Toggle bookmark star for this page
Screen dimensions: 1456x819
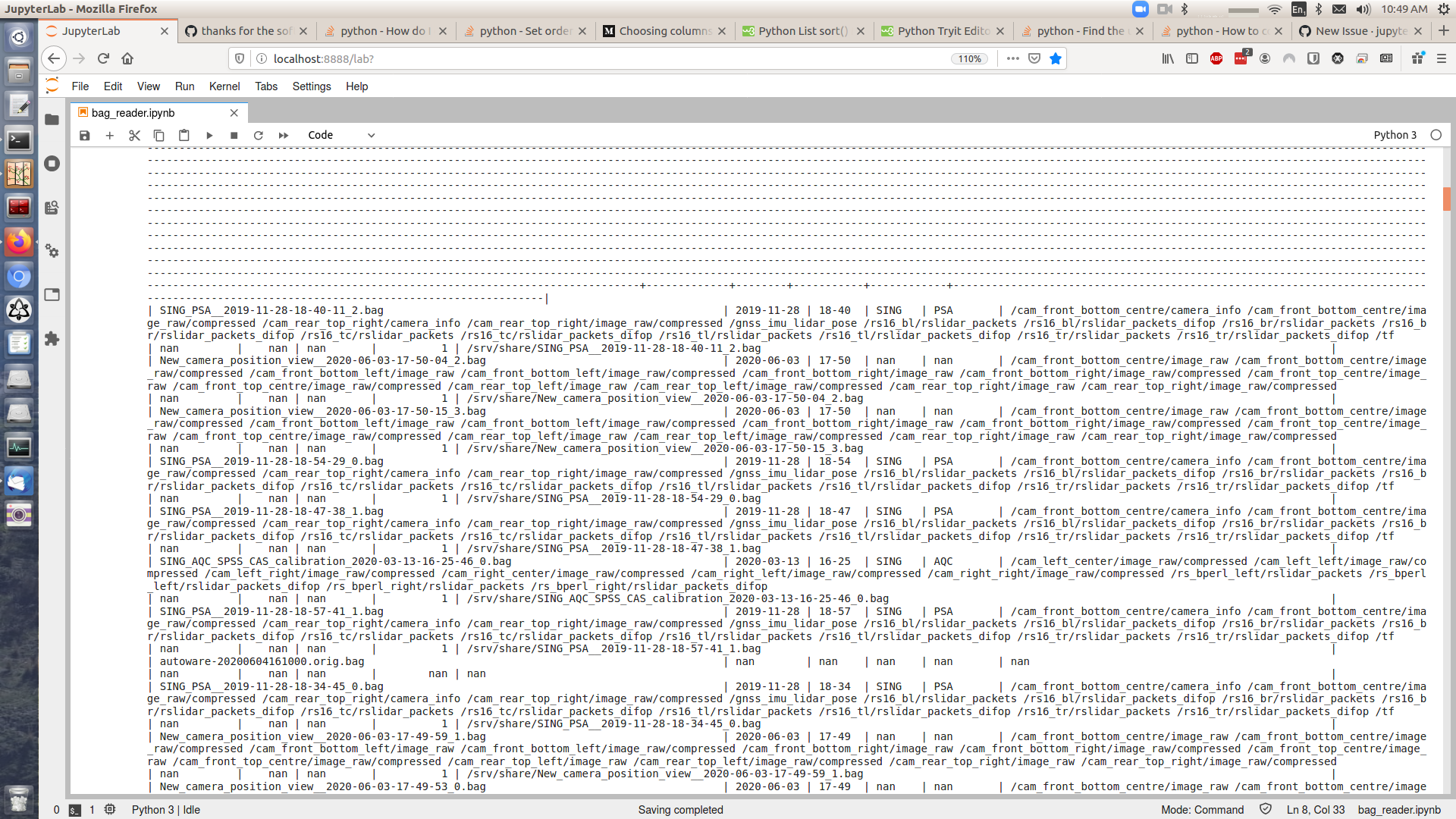[1055, 58]
